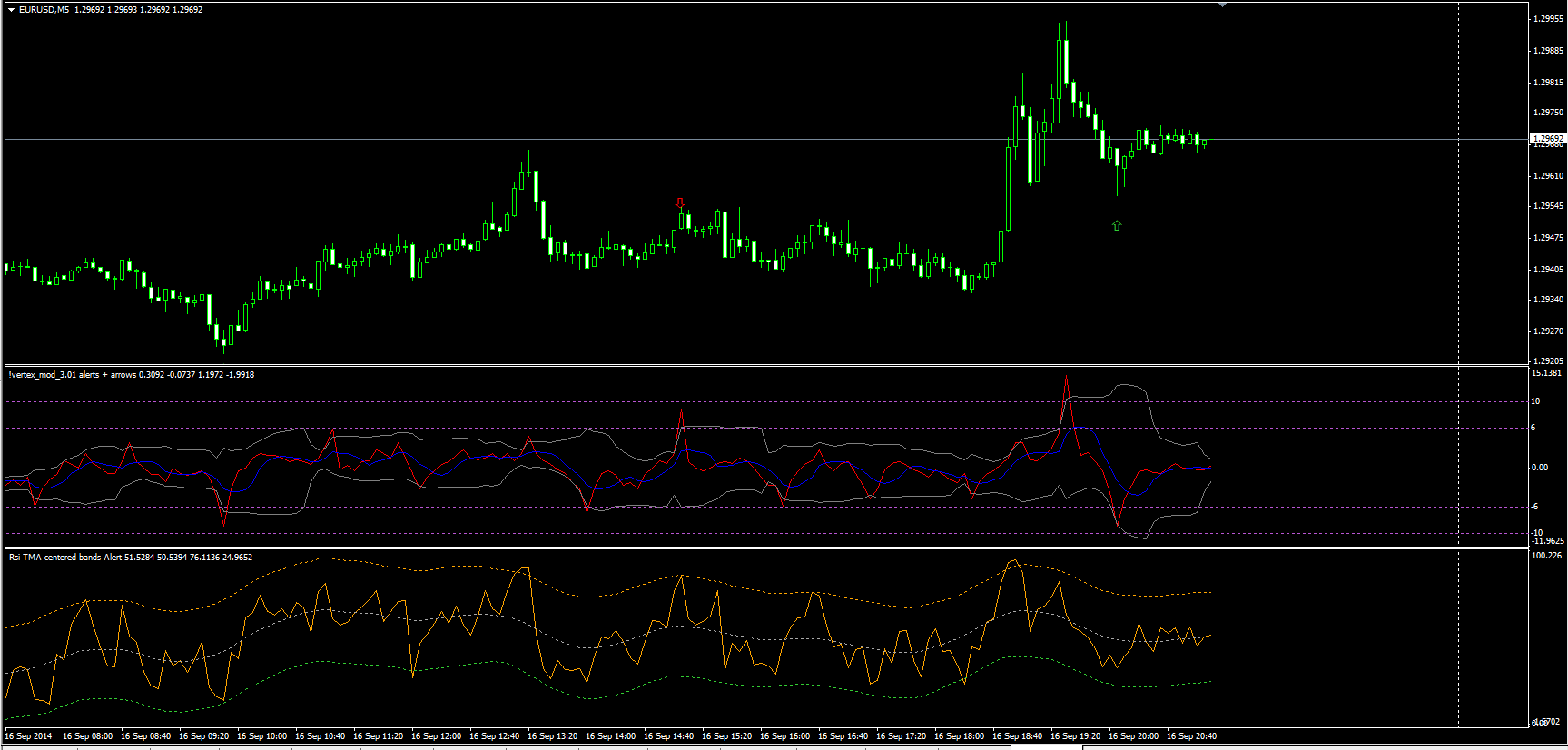
Task: Click the 16 Sep 09:20 time label
Action: coord(204,736)
